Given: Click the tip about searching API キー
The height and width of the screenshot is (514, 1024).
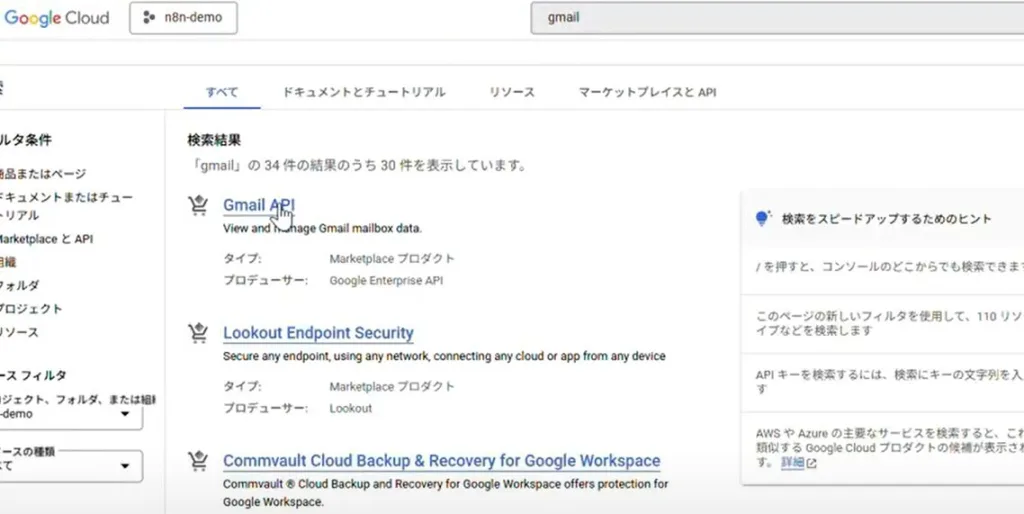Looking at the screenshot, I should 889,382.
